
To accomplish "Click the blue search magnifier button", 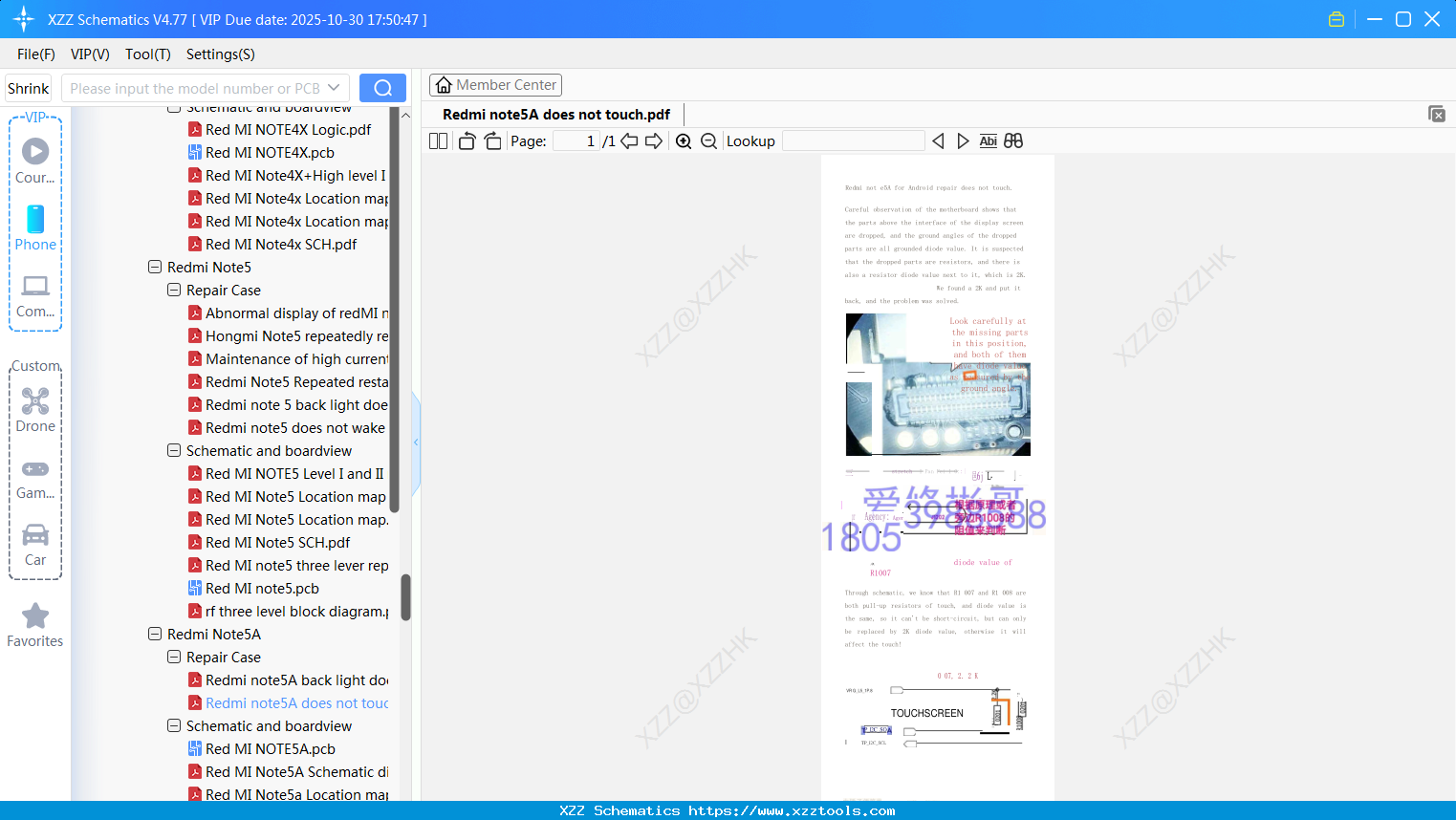I will click(382, 88).
